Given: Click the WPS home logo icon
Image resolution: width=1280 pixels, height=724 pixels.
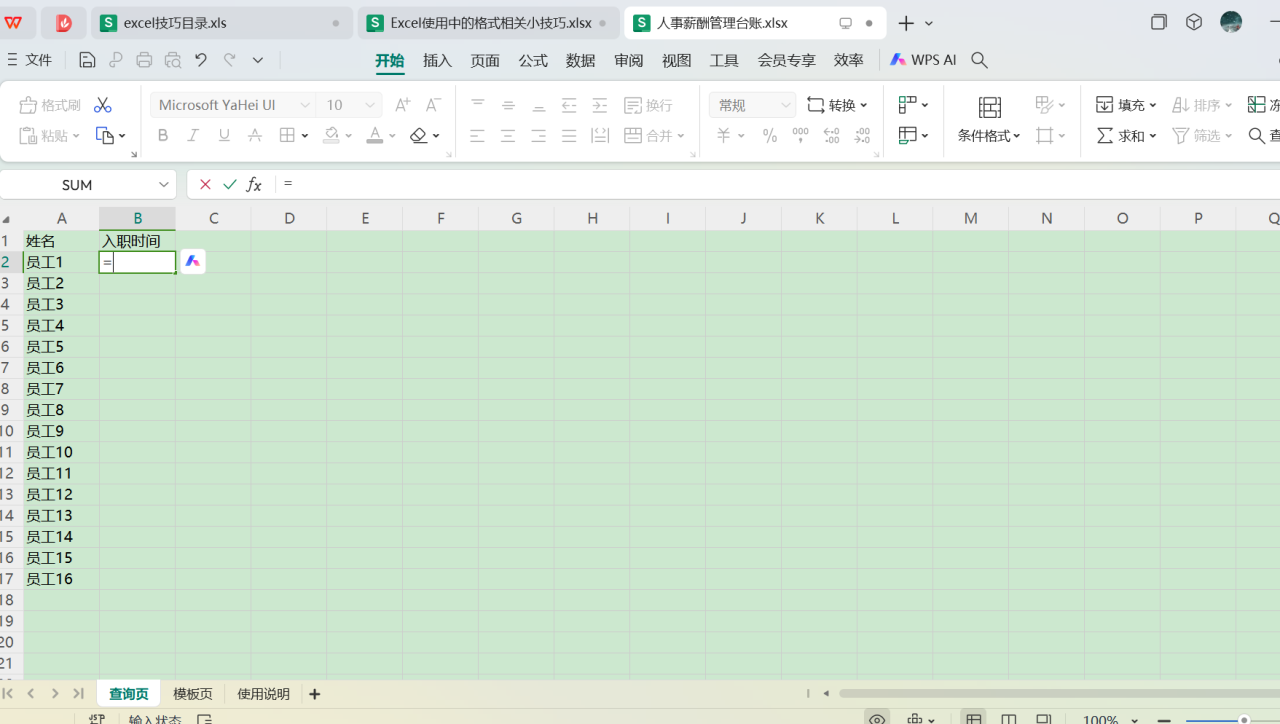Looking at the screenshot, I should (14, 22).
